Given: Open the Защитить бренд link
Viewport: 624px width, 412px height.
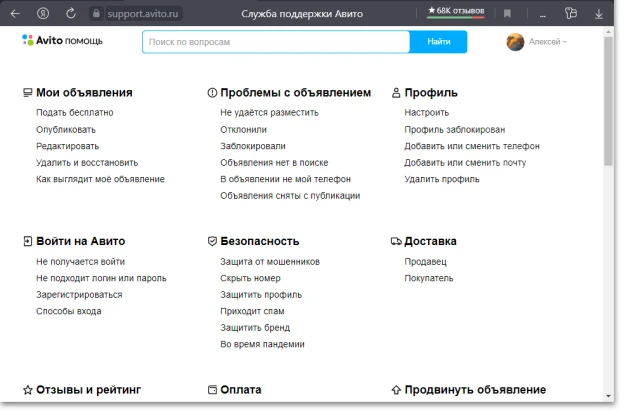Looking at the screenshot, I should (255, 328).
